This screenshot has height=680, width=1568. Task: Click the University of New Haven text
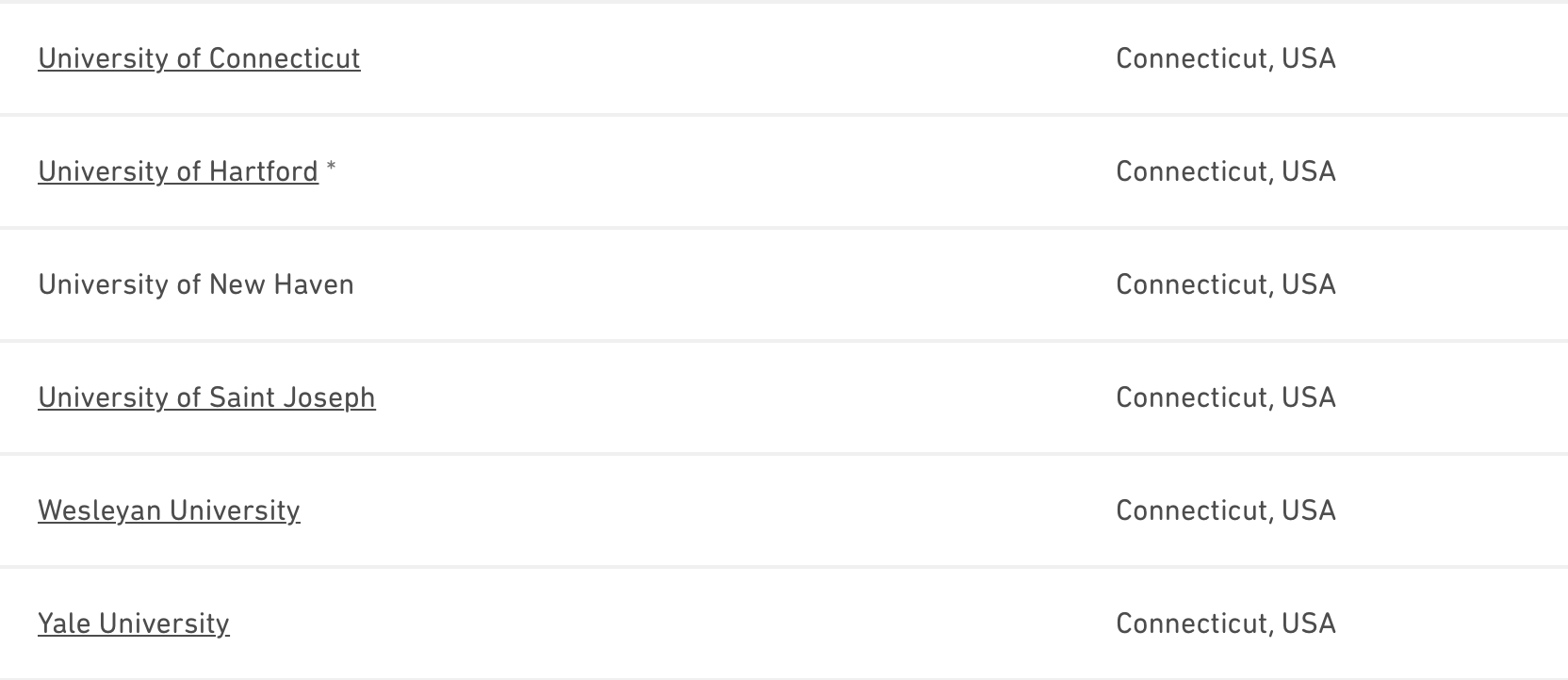click(196, 284)
